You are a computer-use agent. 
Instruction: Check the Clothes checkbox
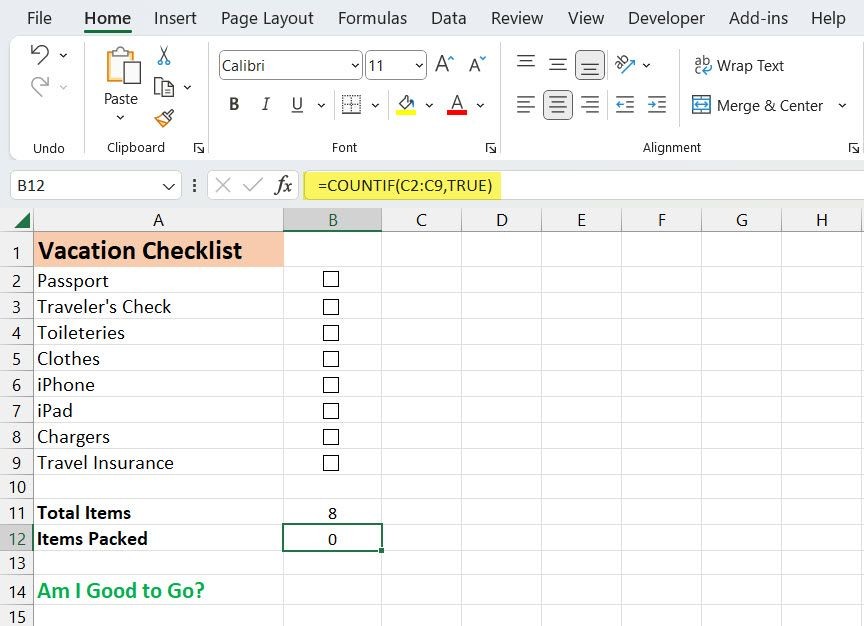pyautogui.click(x=331, y=359)
